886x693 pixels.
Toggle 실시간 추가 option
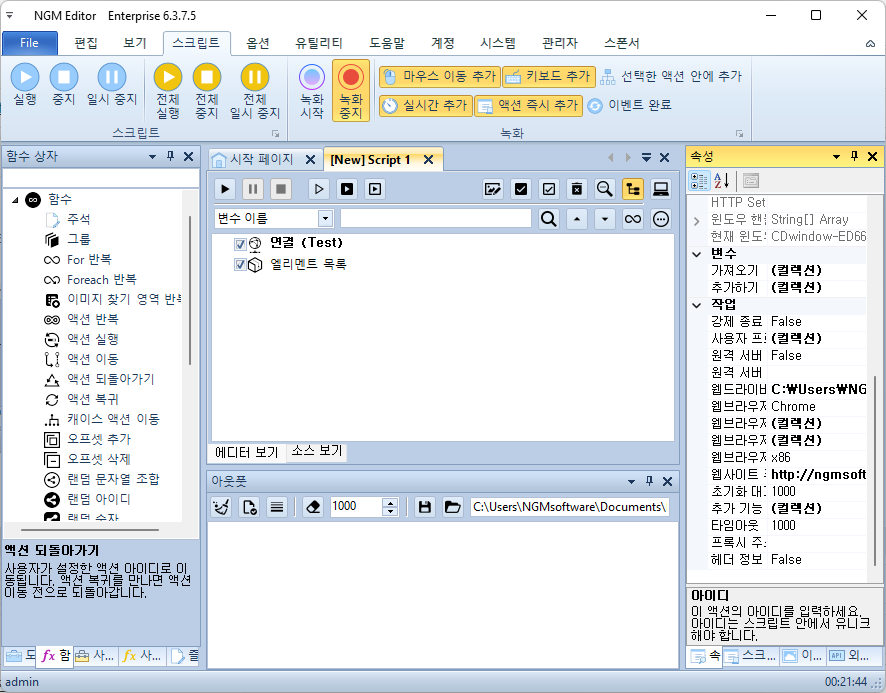425,106
